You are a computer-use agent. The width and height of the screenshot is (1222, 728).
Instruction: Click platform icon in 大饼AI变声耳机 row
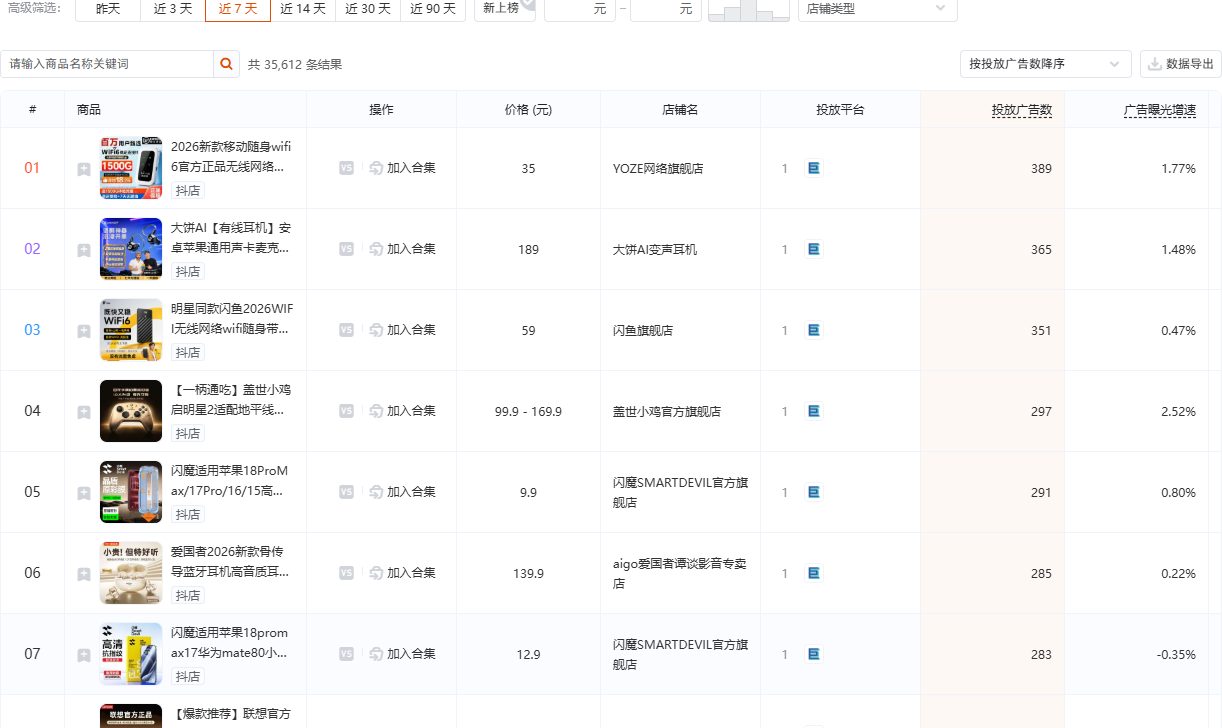814,249
